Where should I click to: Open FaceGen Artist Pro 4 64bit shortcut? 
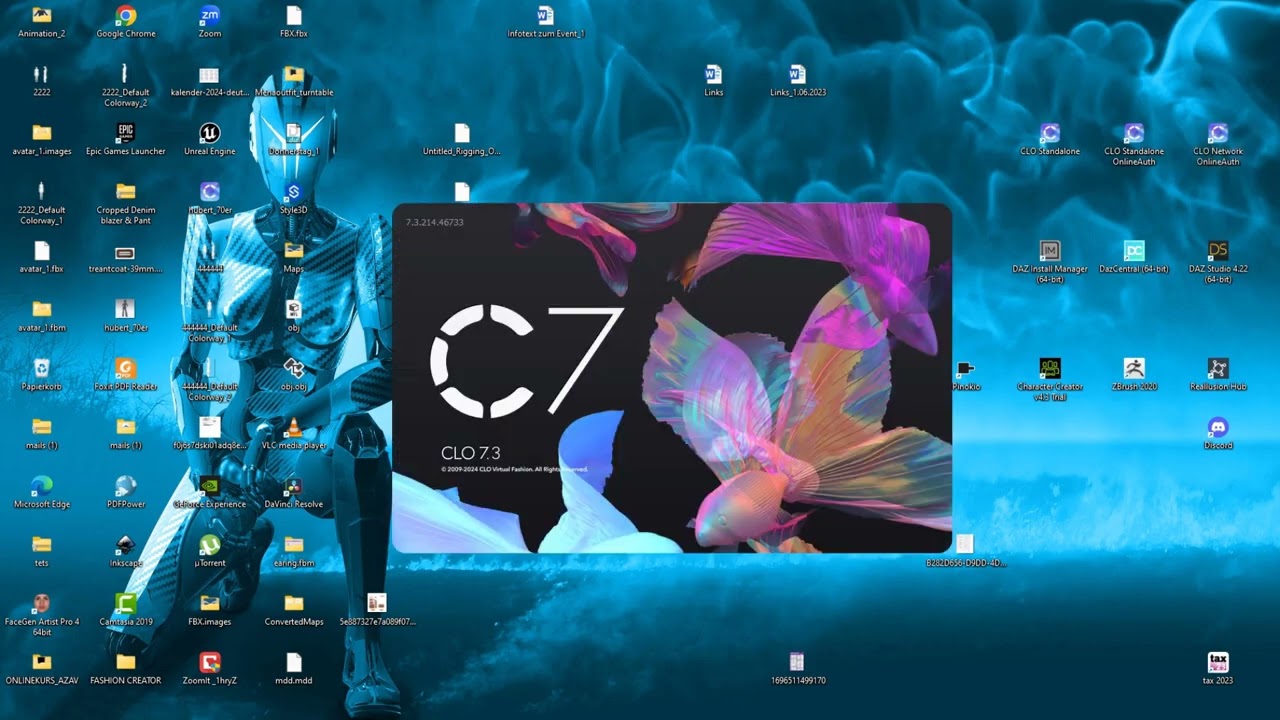(41, 603)
